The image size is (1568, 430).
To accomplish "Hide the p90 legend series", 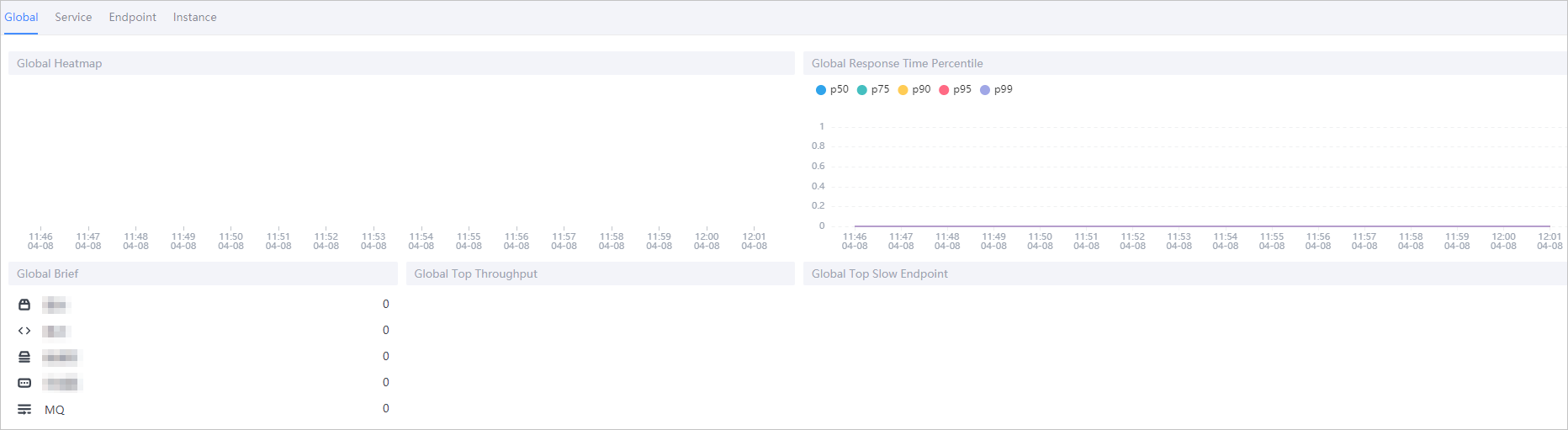I will click(x=914, y=89).
